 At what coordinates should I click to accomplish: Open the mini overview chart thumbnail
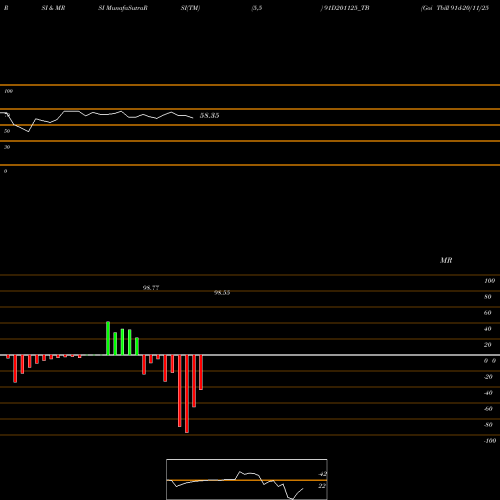click(x=247, y=479)
